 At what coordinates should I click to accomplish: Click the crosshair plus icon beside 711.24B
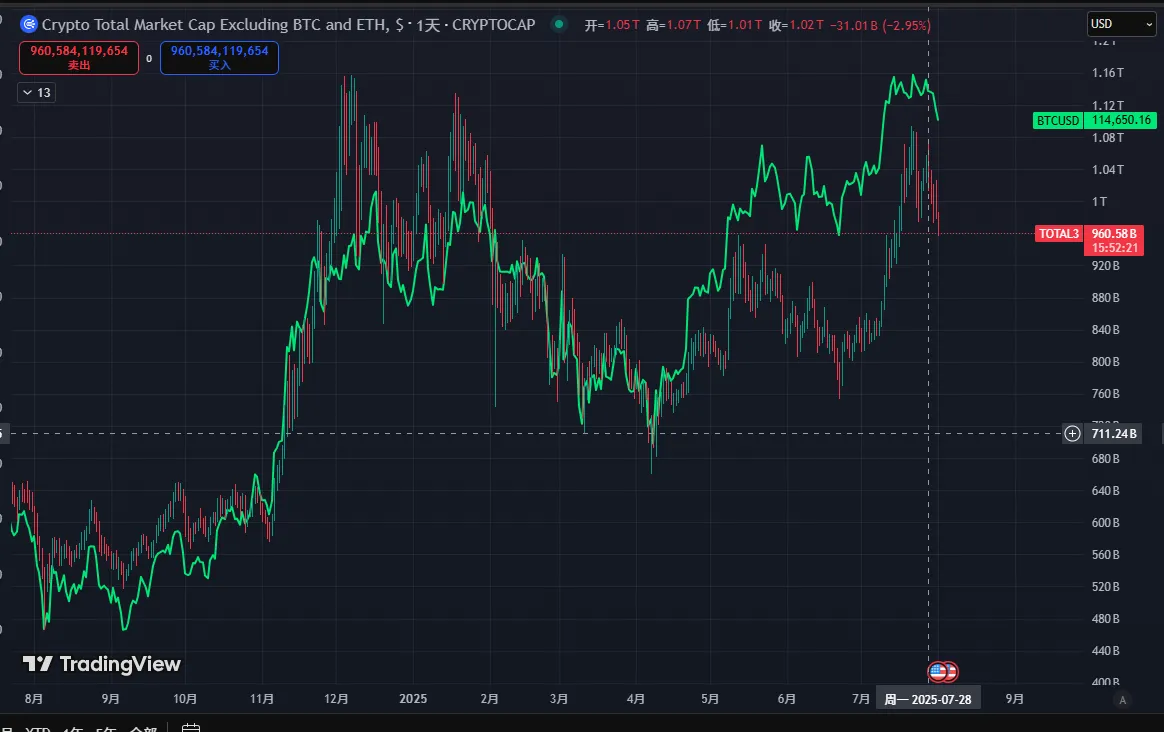[1072, 433]
